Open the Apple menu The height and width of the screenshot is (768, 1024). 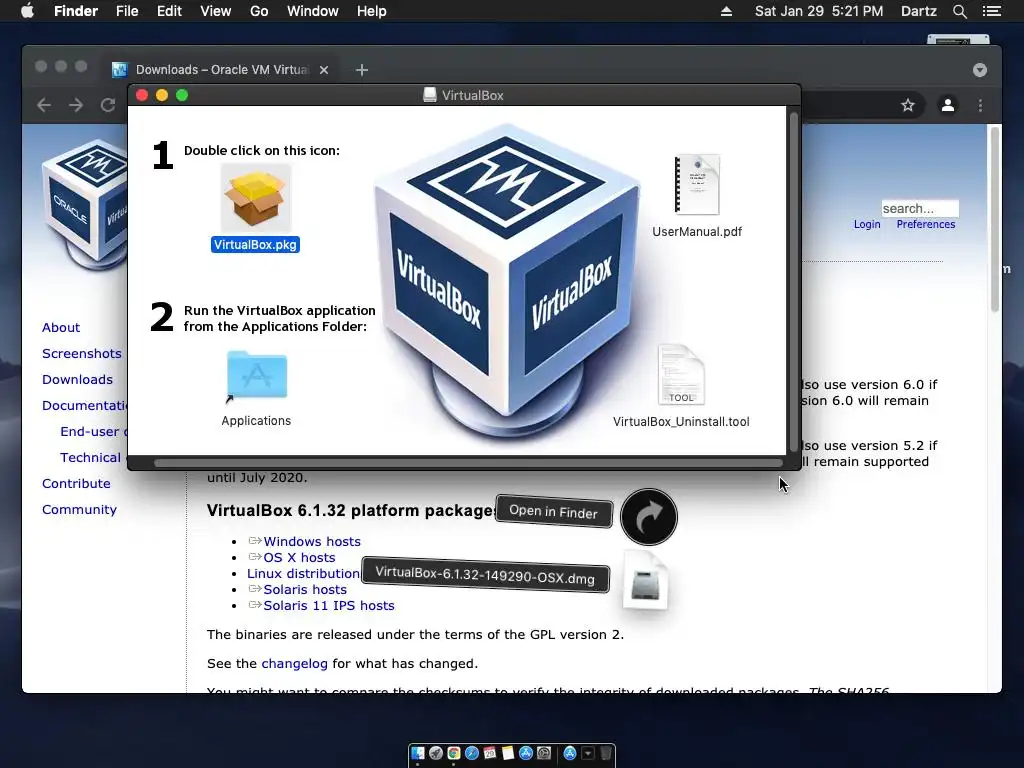coord(27,11)
